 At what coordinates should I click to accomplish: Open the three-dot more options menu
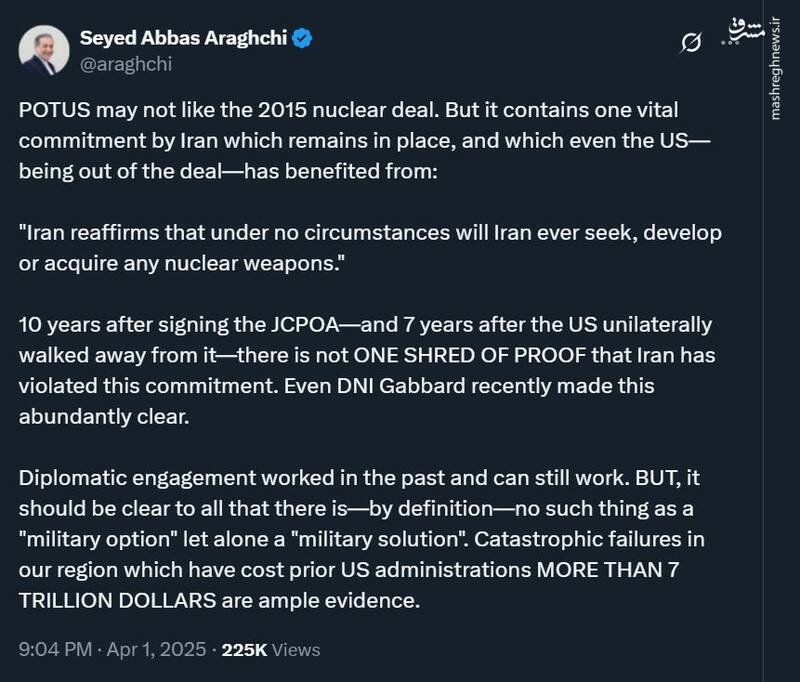pos(731,43)
